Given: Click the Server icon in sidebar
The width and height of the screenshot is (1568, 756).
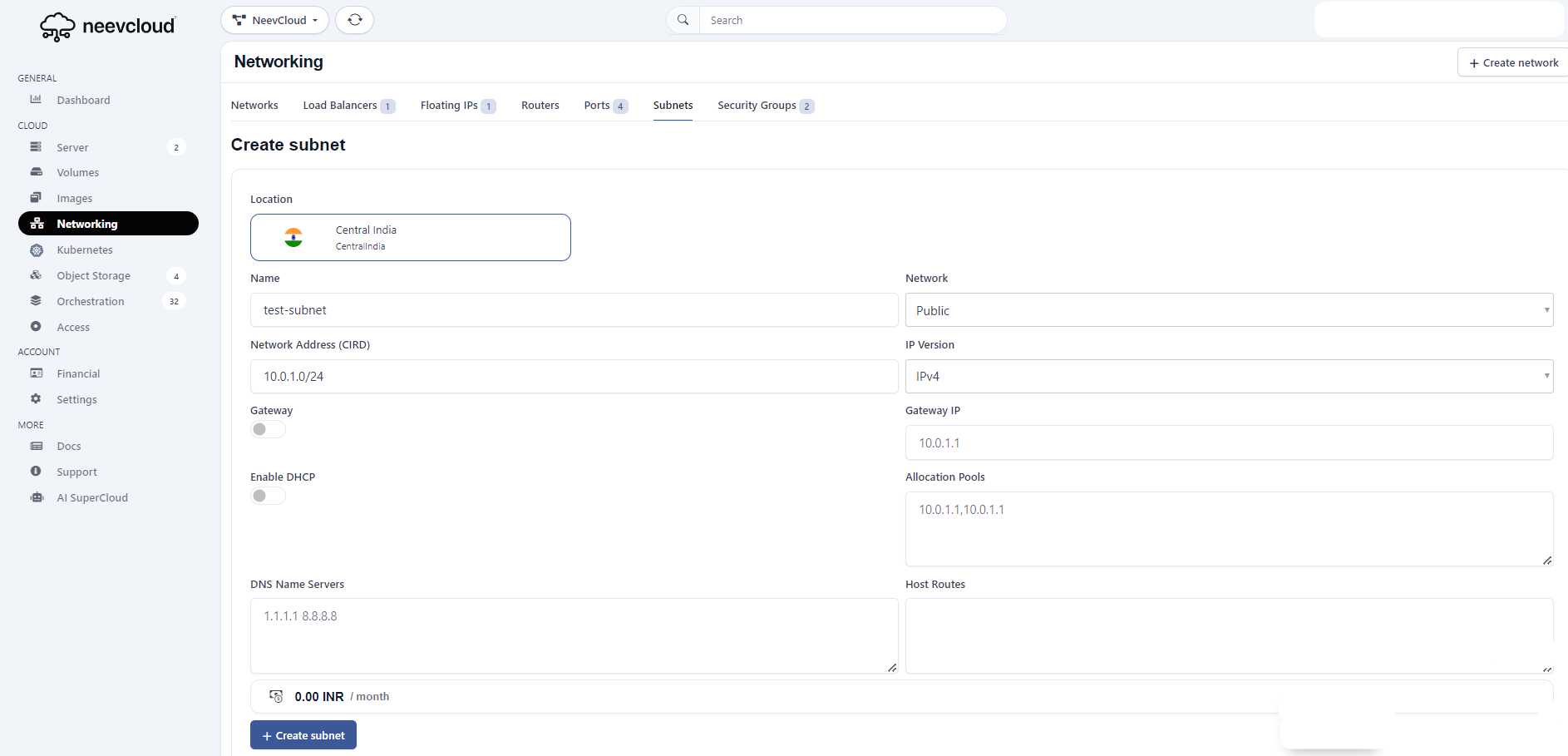Looking at the screenshot, I should [37, 147].
